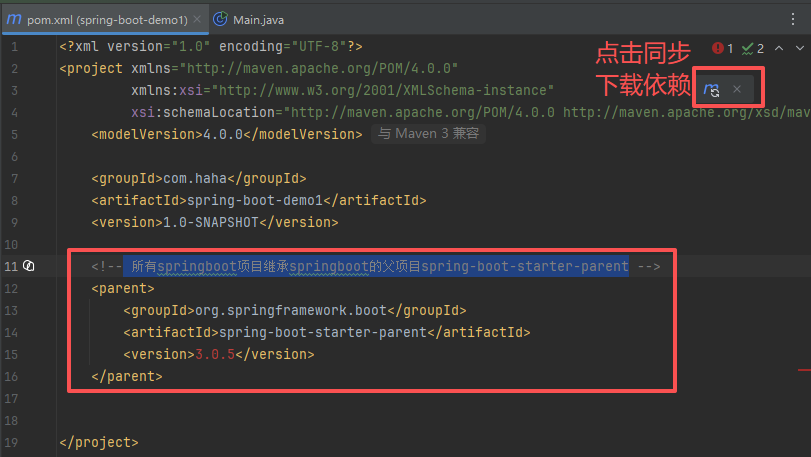This screenshot has height=457, width=811.
Task: Open the editor tabs kebab menu
Action: [793, 20]
